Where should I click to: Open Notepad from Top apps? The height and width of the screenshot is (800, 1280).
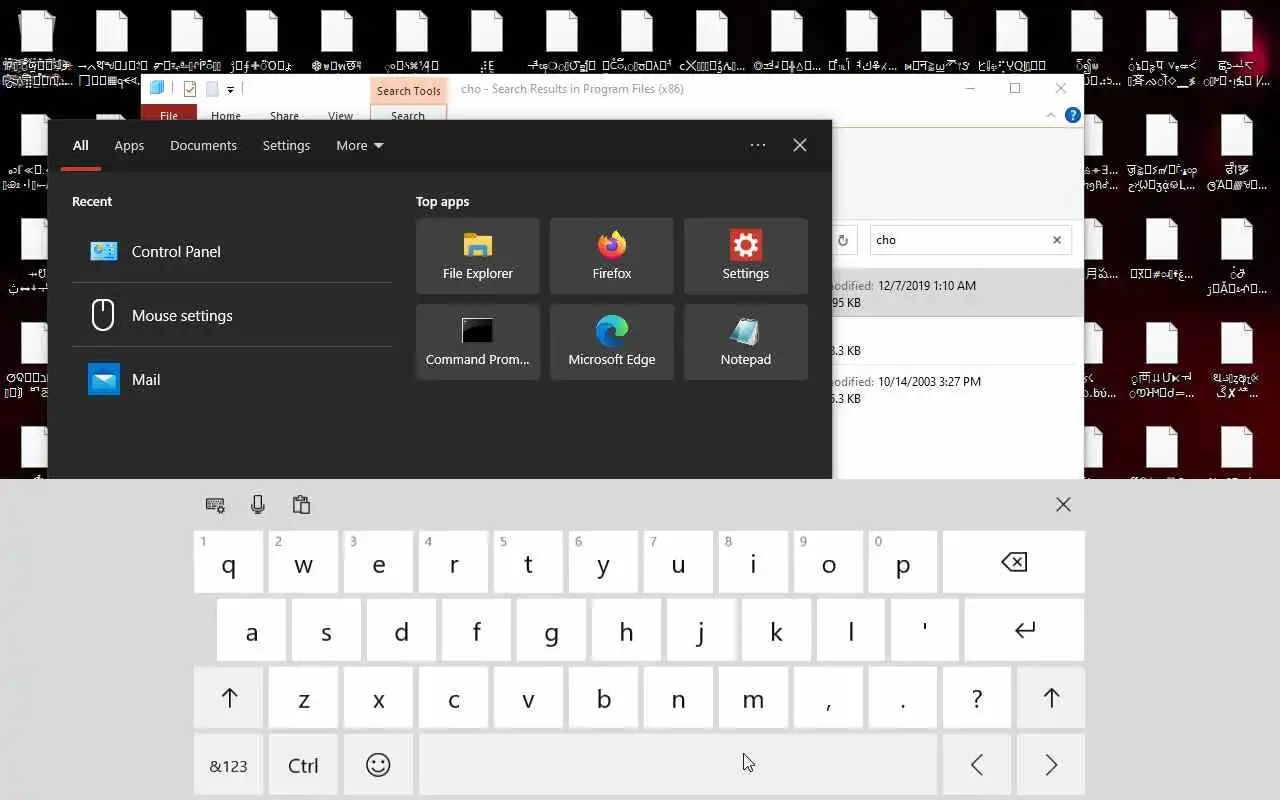tap(746, 342)
